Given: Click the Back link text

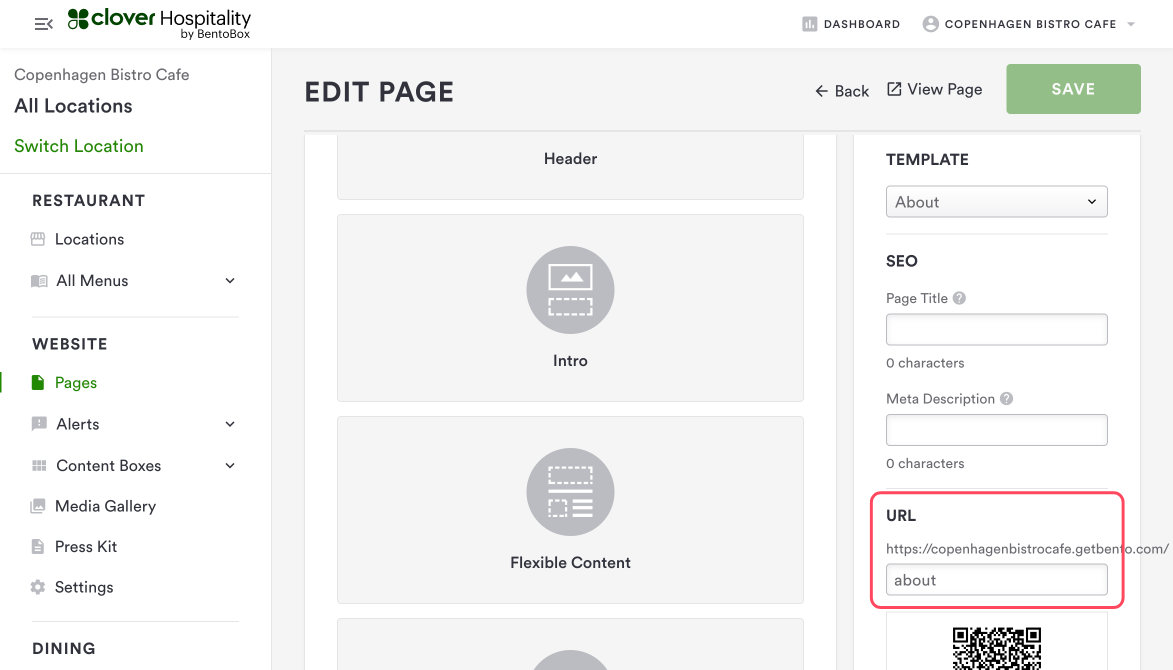Looking at the screenshot, I should [x=852, y=91].
